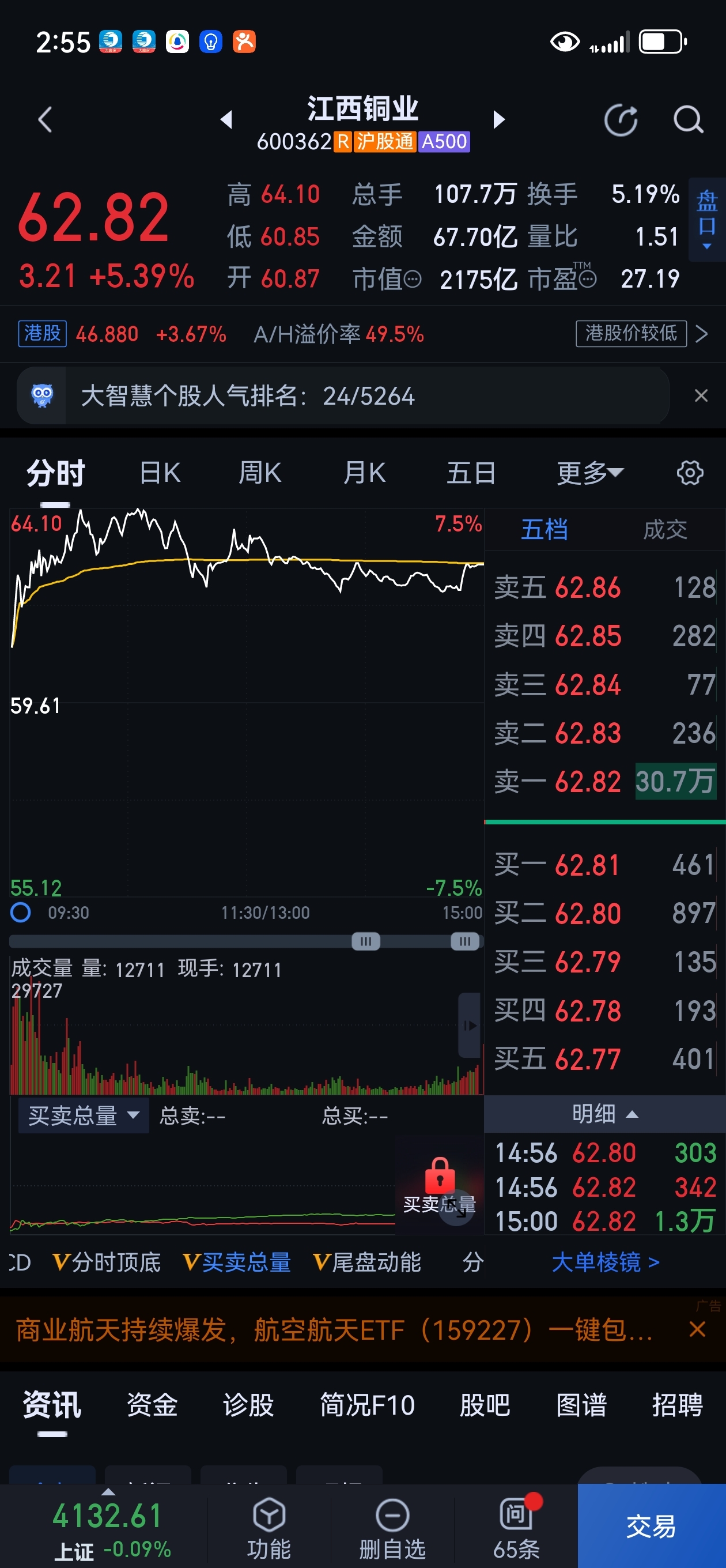Tap the battery icon in status bar

pos(663,42)
